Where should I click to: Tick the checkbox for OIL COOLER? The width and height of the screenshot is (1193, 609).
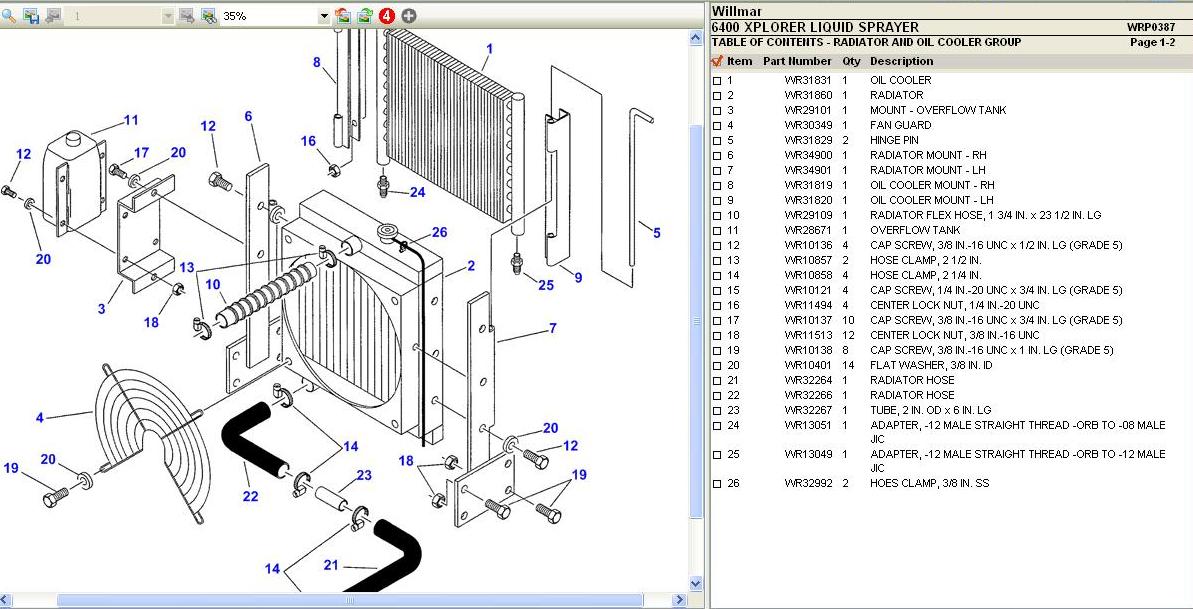point(717,81)
